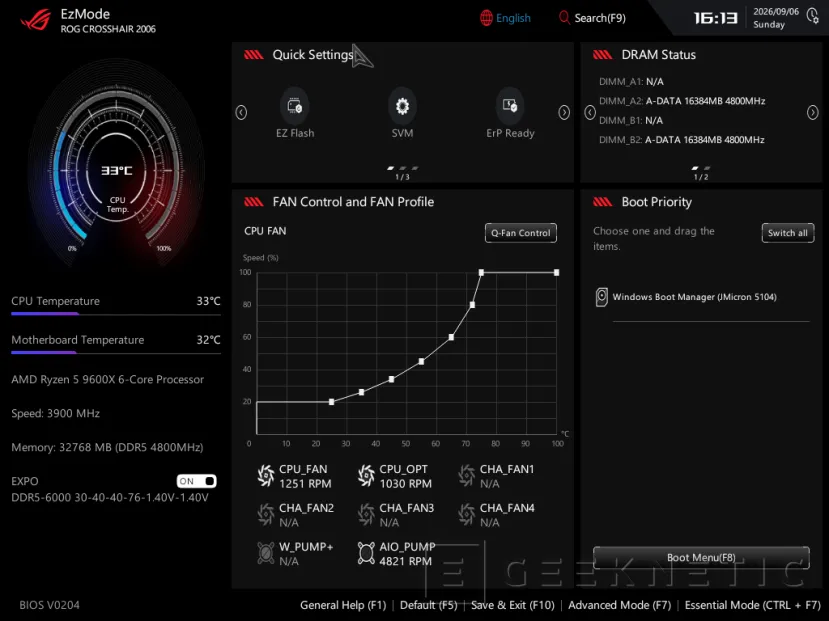Open Q-Fan Control
829x621 pixels.
tap(521, 233)
